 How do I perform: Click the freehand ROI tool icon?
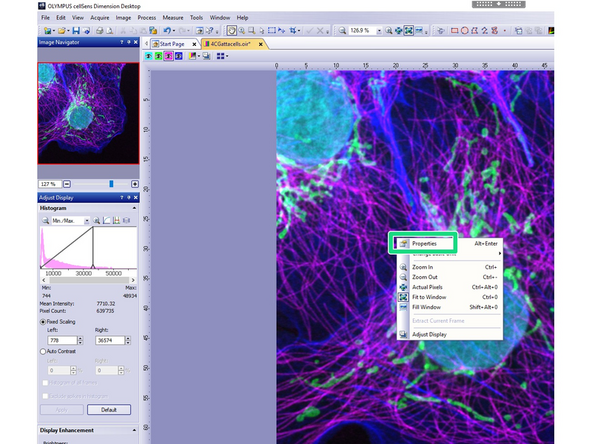[494, 31]
